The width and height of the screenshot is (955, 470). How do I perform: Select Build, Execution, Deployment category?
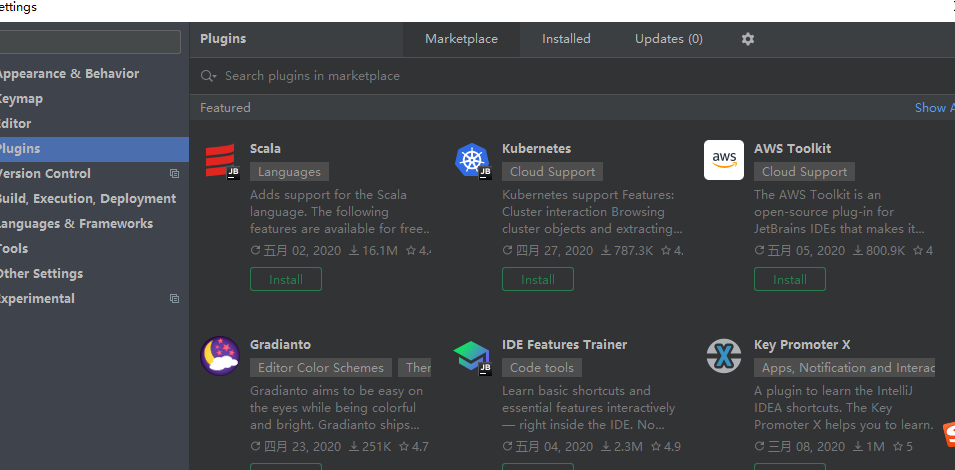coord(94,198)
